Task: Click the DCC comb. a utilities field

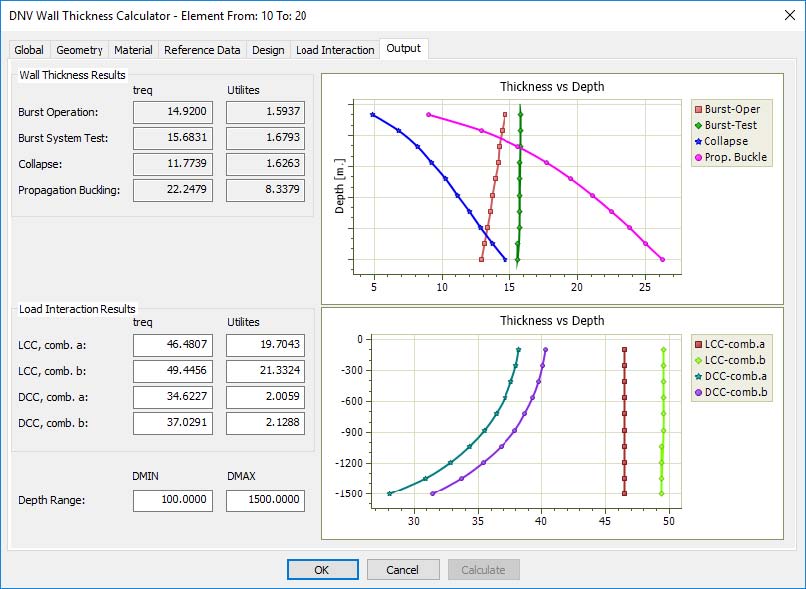Action: 265,397
